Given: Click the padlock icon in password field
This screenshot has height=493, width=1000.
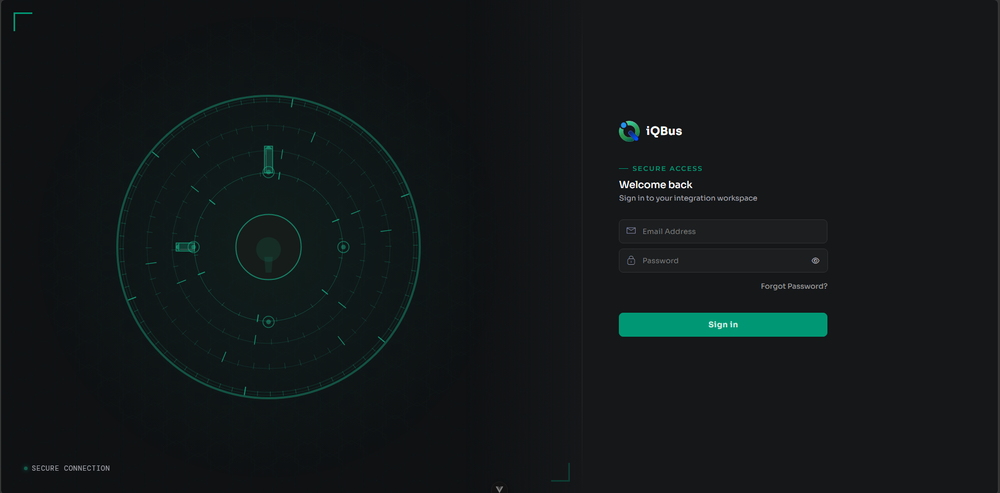Looking at the screenshot, I should click(631, 260).
